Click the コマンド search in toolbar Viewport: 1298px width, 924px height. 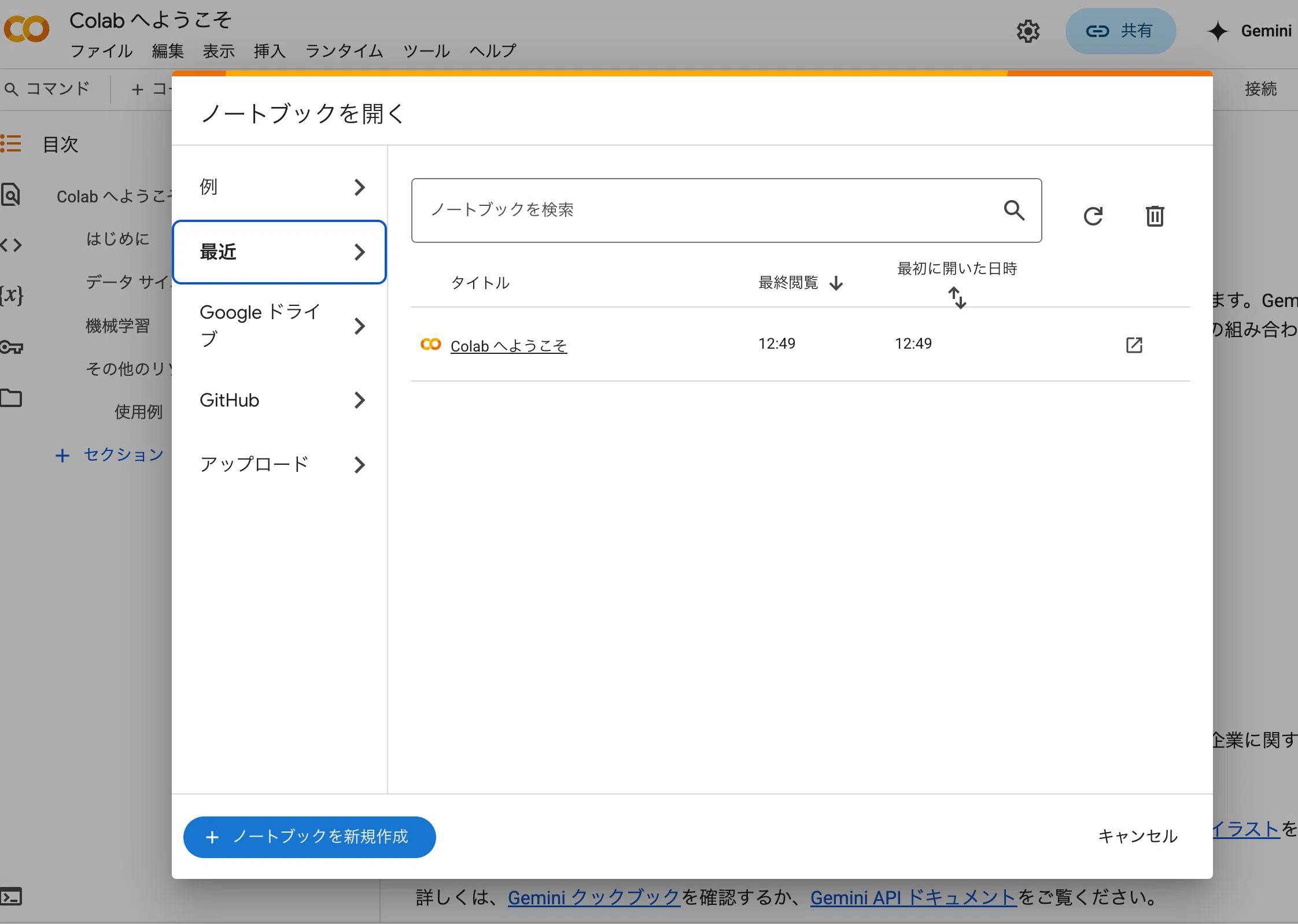tap(47, 88)
